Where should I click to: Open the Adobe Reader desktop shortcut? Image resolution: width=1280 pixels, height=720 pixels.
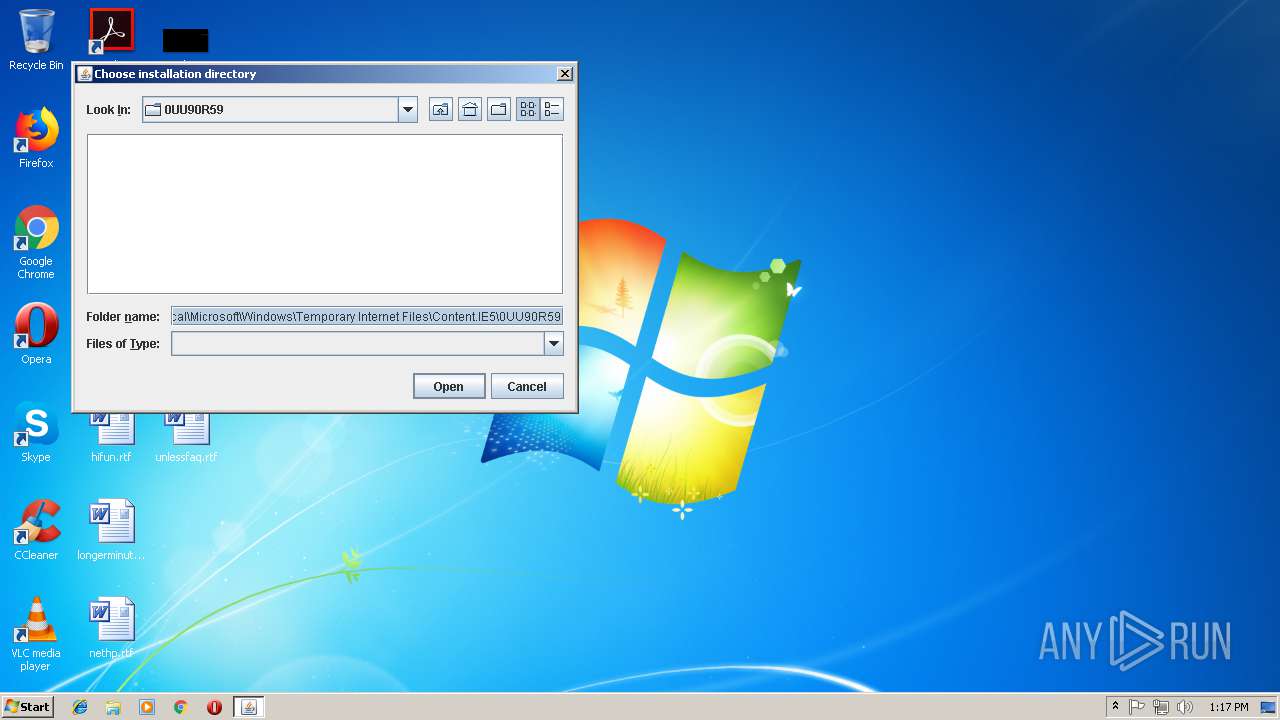111,32
